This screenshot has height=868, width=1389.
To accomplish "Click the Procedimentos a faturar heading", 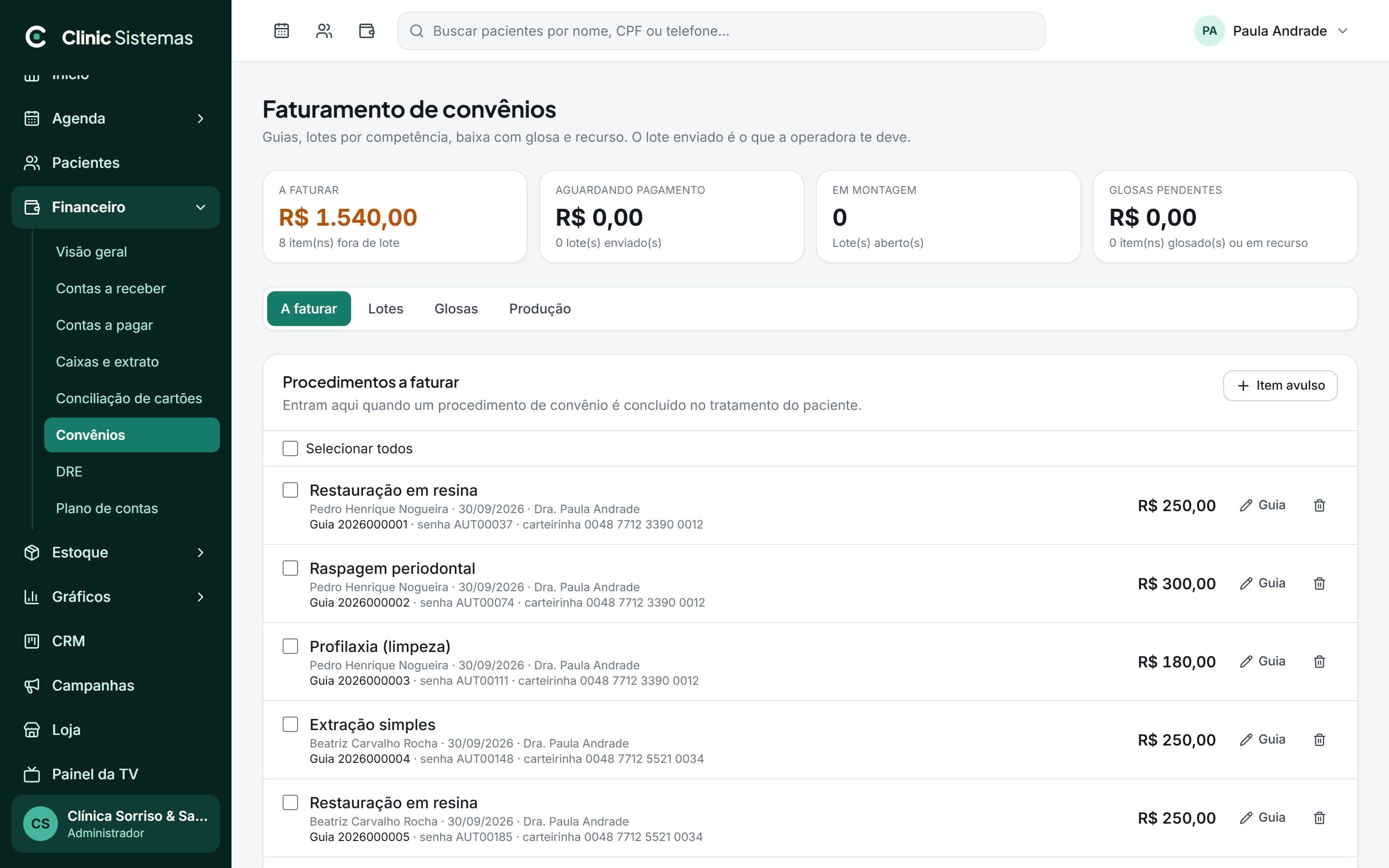I will click(371, 382).
